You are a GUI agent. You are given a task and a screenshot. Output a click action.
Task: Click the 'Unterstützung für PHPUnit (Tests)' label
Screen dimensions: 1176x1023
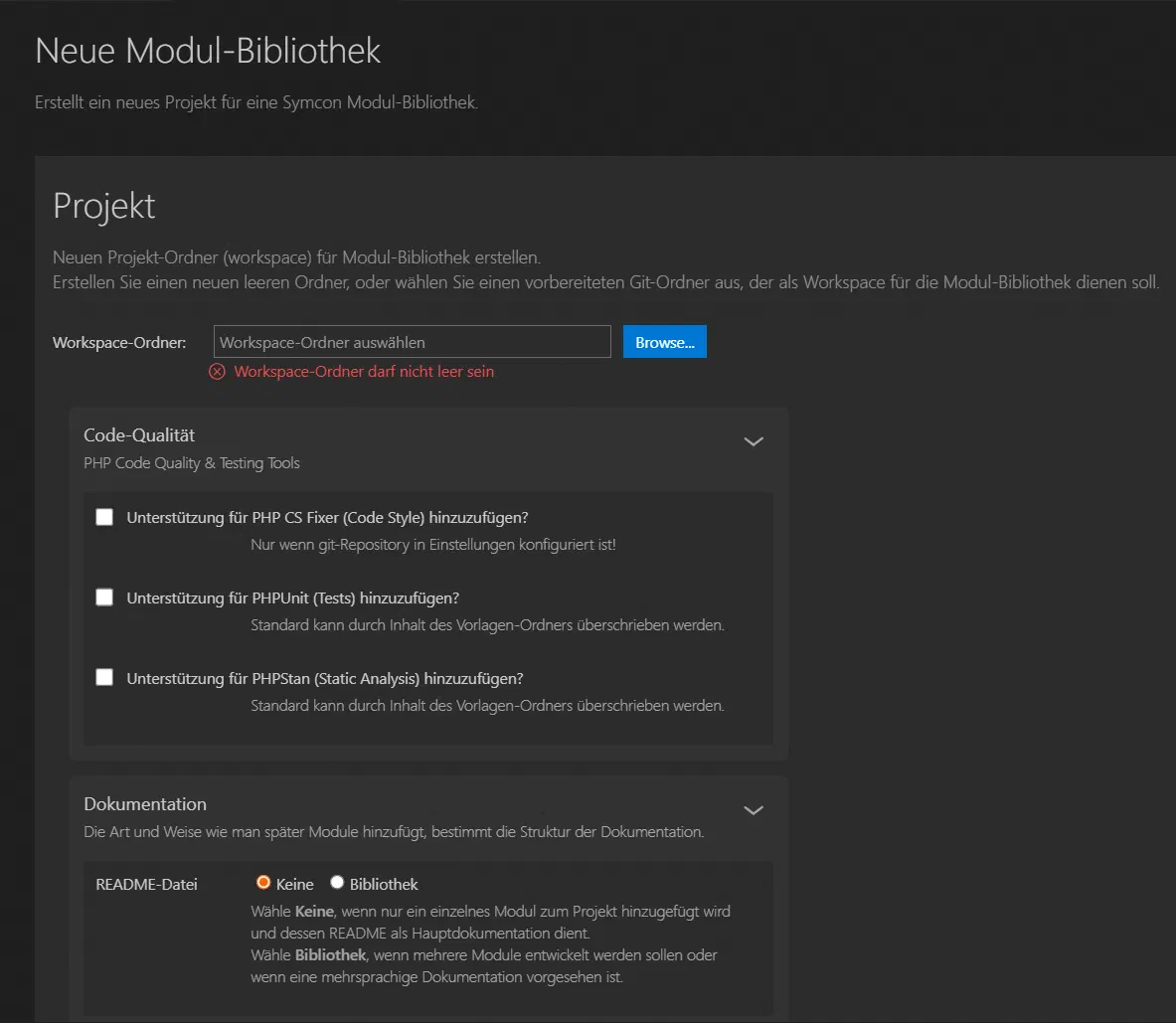click(293, 598)
